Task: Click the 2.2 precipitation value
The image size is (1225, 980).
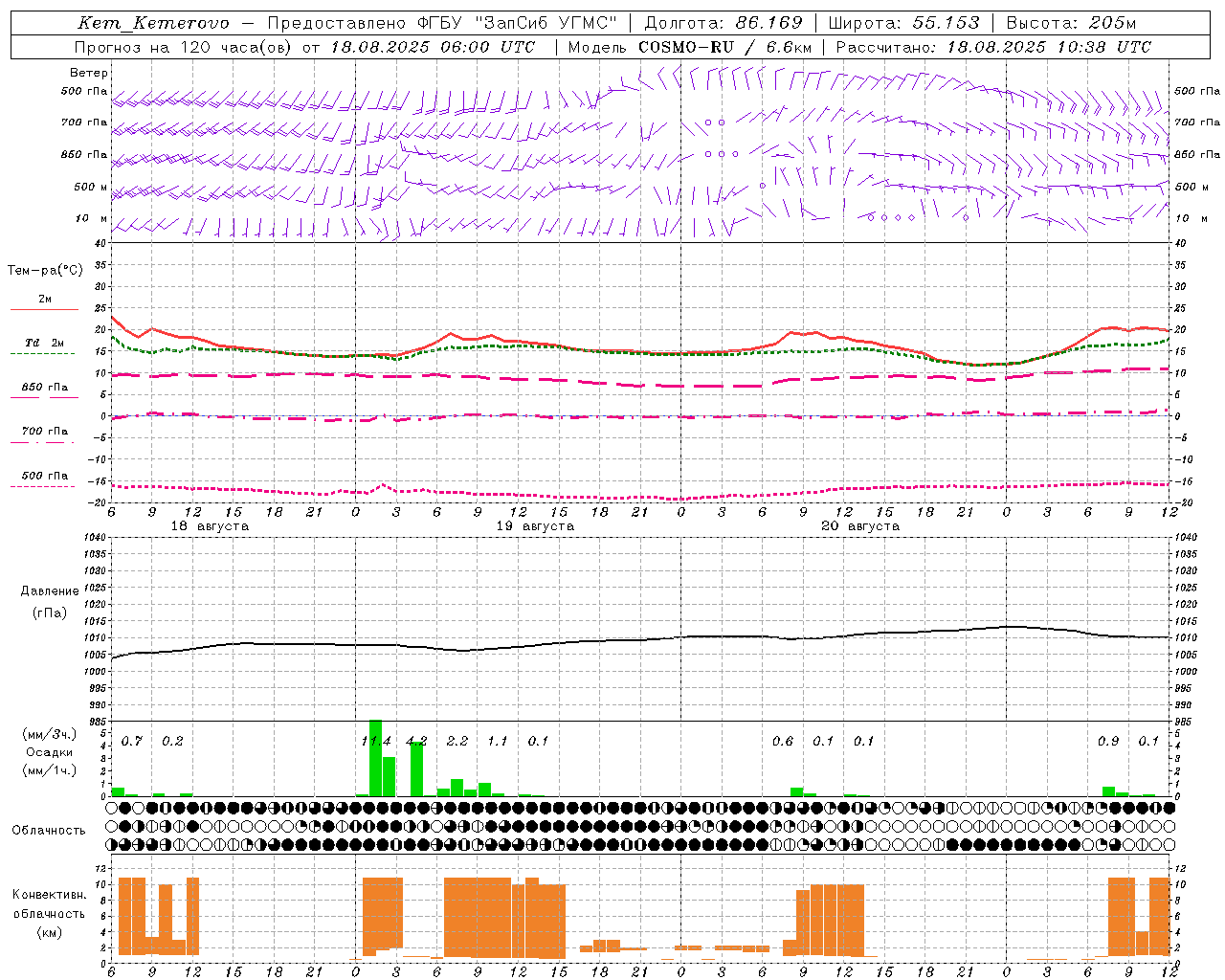Action: [457, 741]
